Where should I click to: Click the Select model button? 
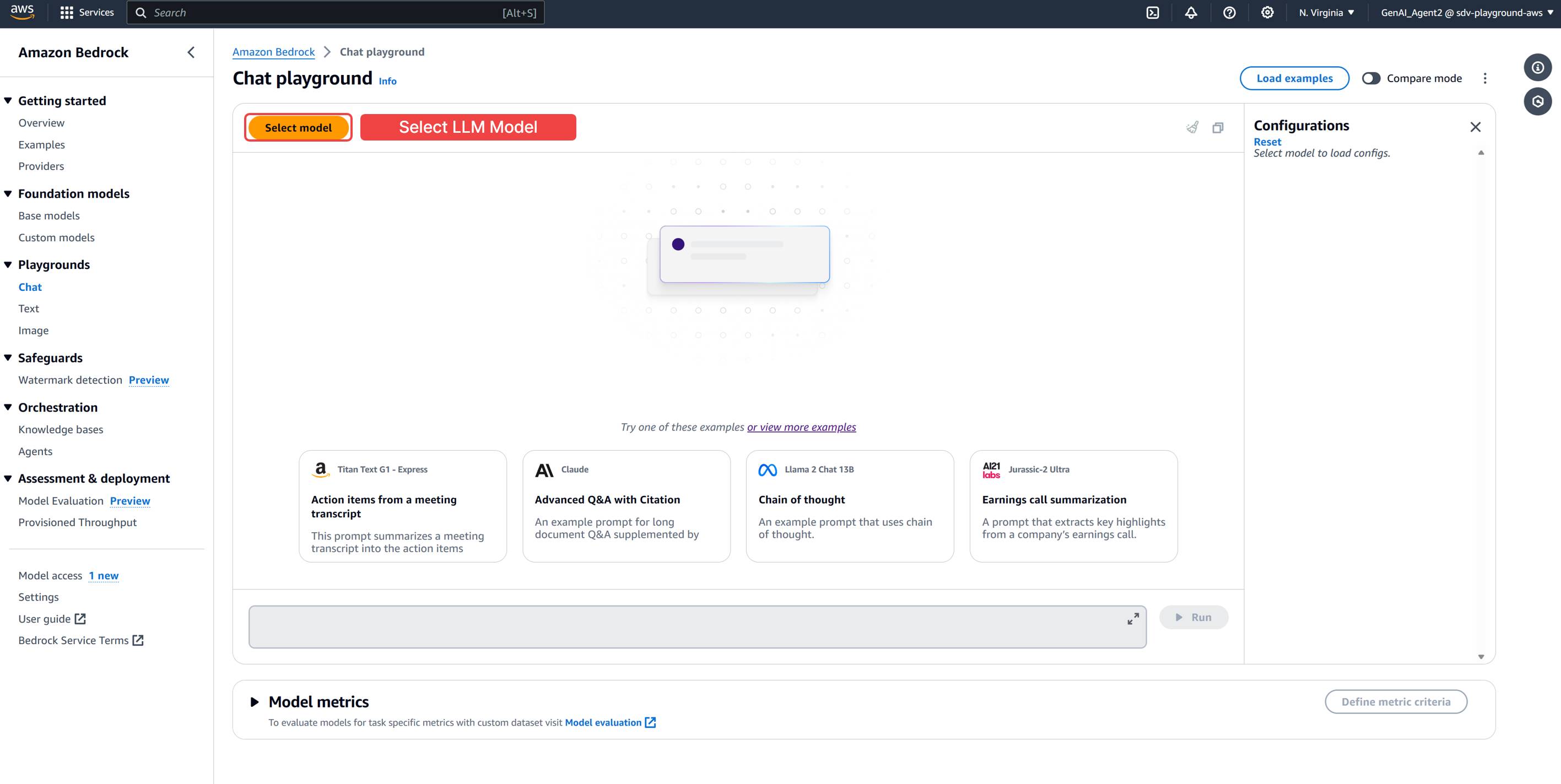pyautogui.click(x=298, y=127)
